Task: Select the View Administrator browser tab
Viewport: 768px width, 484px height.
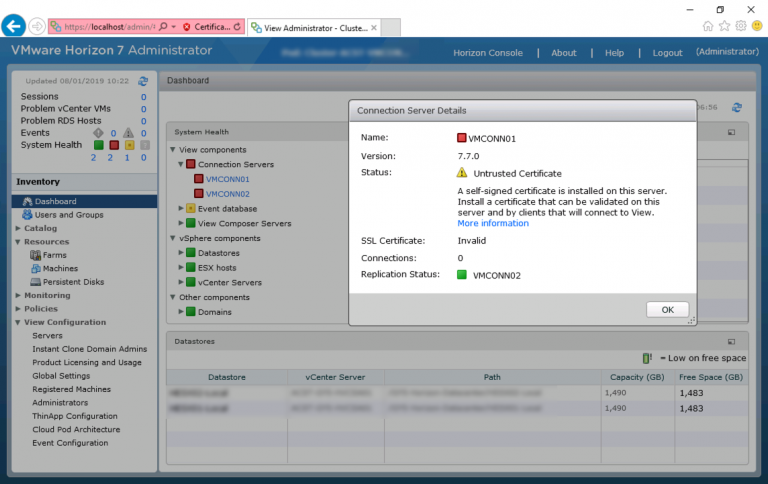Action: pos(314,27)
